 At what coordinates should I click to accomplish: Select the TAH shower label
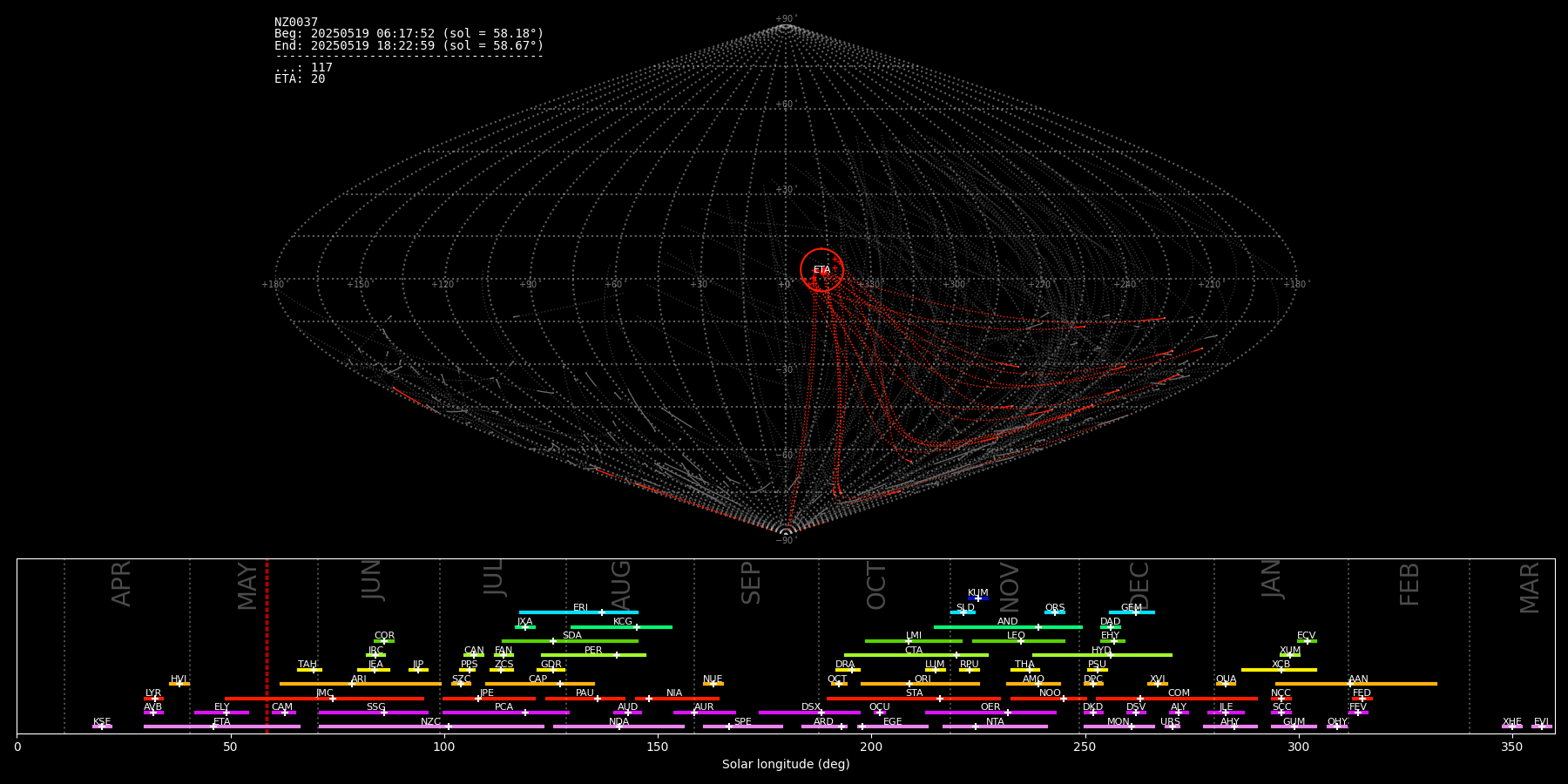307,665
